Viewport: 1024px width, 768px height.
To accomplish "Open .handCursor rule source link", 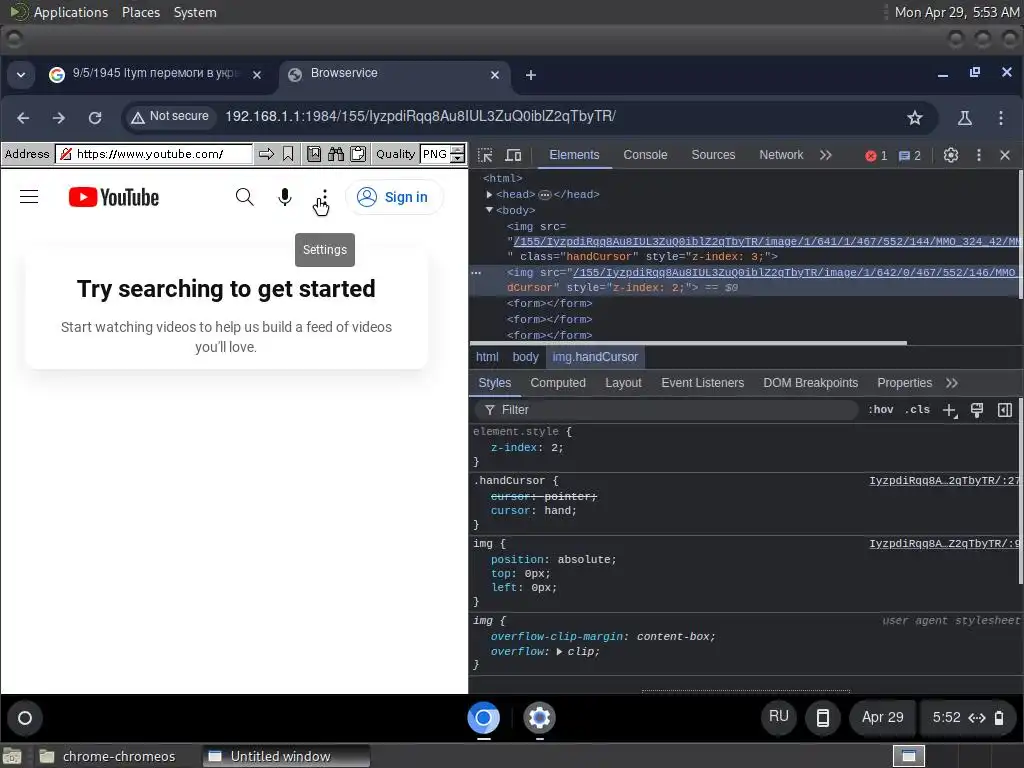I will (x=944, y=481).
